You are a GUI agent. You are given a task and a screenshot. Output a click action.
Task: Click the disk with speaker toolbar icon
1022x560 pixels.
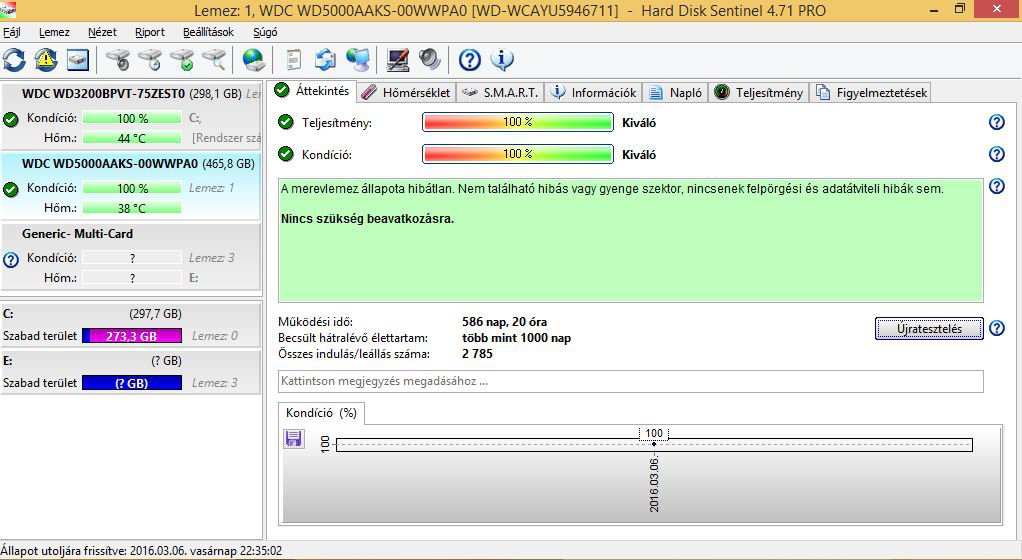(x=118, y=60)
